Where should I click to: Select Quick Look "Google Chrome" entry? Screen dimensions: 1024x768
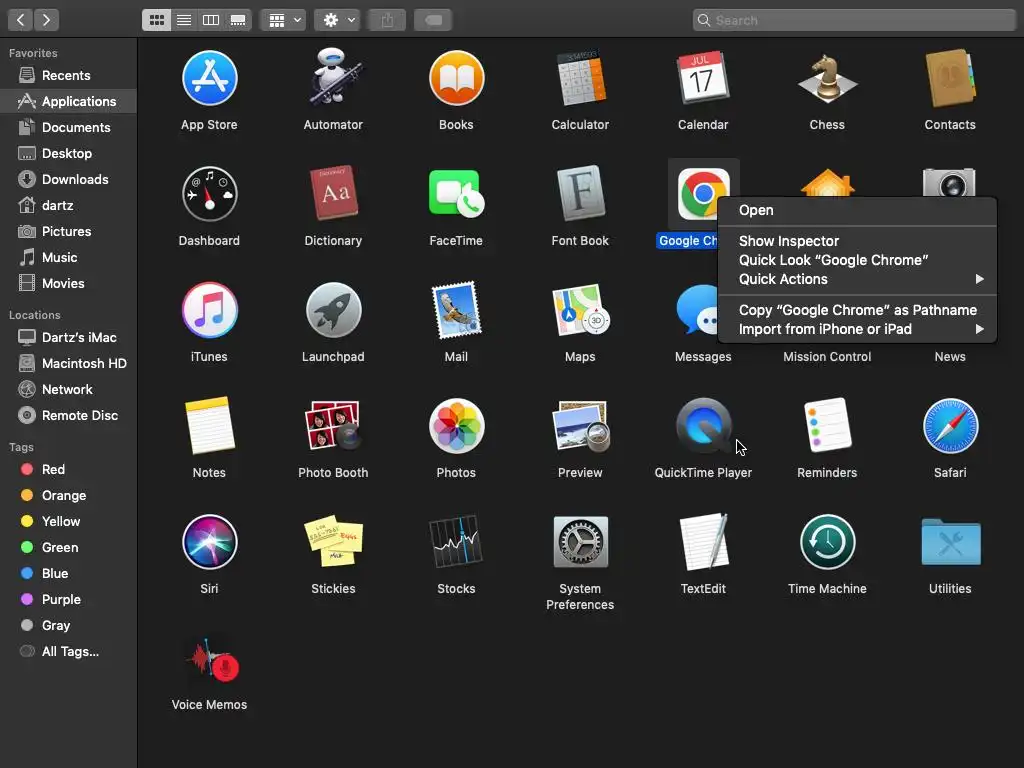coord(857,260)
